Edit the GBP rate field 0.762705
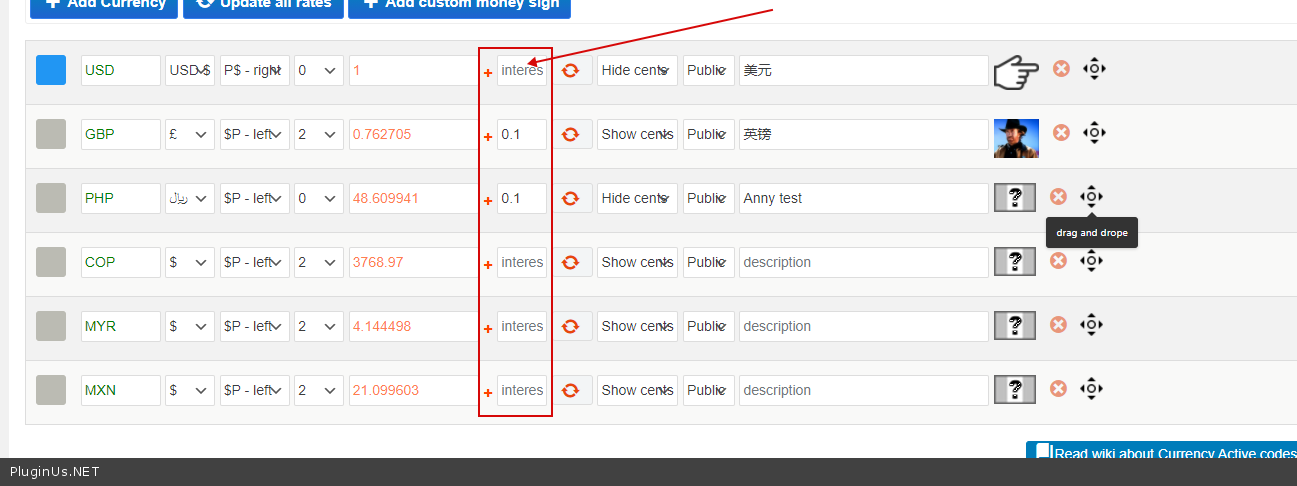Viewport: 1297px width, 486px height. click(414, 134)
